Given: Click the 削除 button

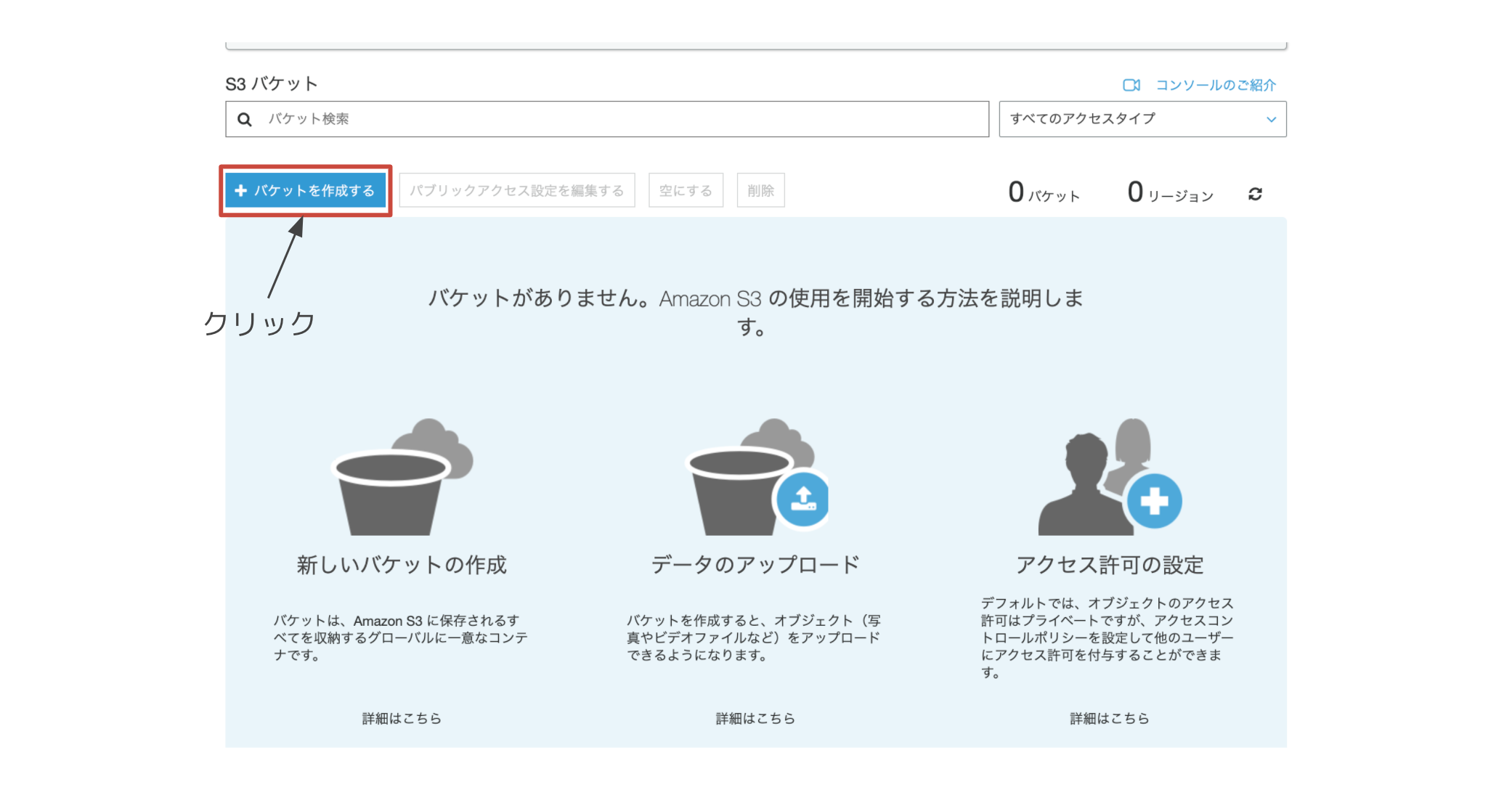Looking at the screenshot, I should (x=760, y=190).
